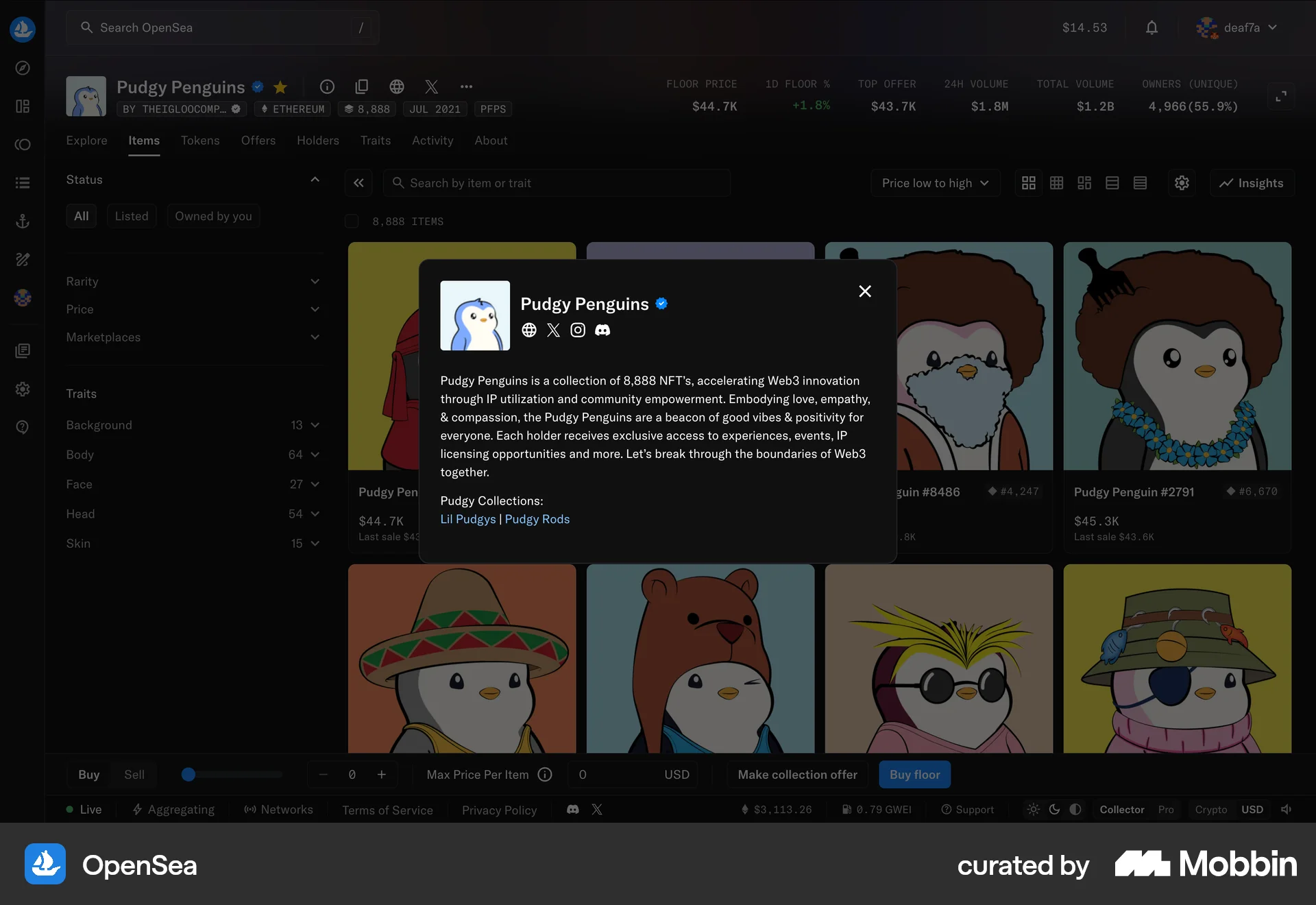The width and height of the screenshot is (1316, 905).
Task: Open the settings gear next to view options
Action: coord(1181,183)
